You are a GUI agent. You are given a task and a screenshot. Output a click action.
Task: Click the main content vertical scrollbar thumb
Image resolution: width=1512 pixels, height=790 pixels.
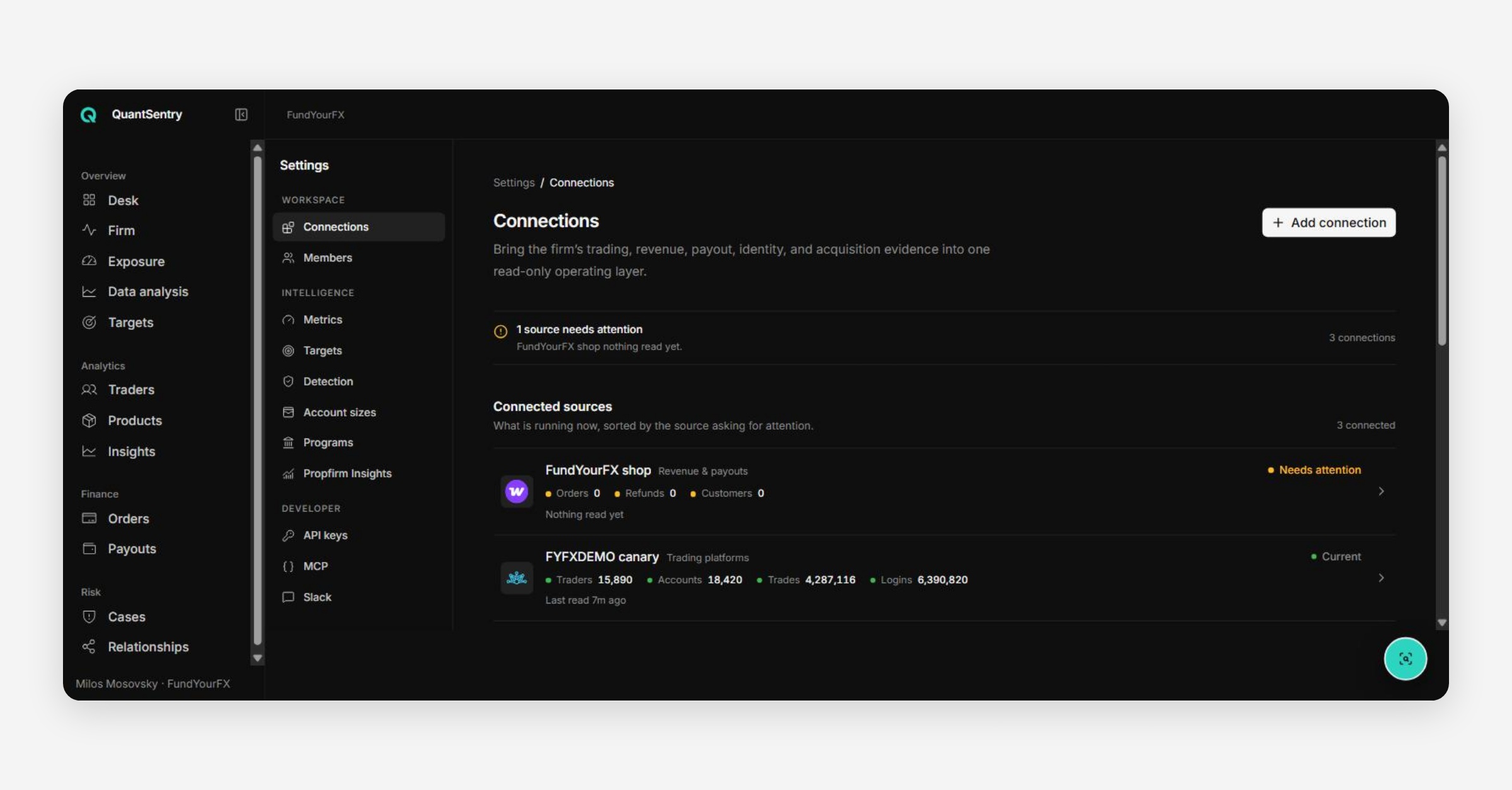click(1441, 251)
